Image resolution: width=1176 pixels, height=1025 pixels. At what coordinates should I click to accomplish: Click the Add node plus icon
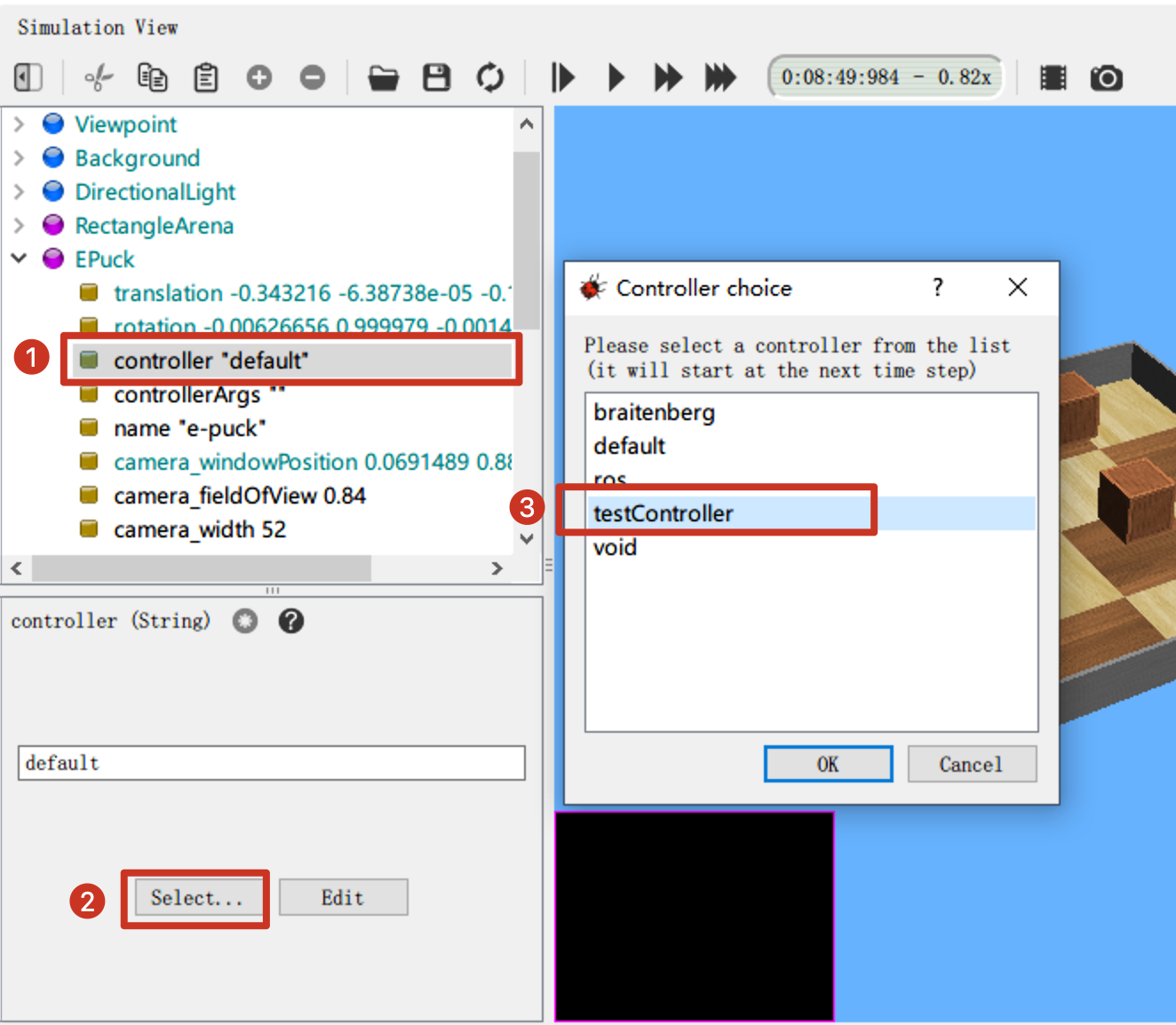coord(259,78)
